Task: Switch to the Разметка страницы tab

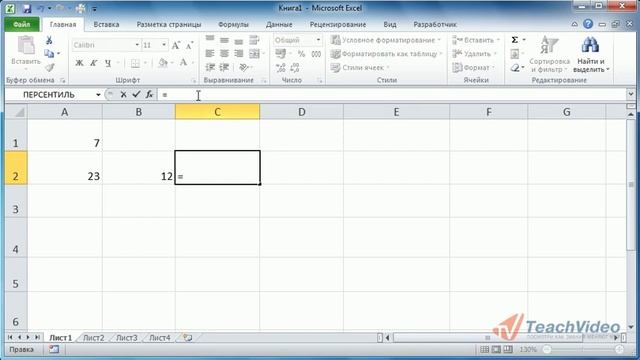Action: pyautogui.click(x=169, y=24)
